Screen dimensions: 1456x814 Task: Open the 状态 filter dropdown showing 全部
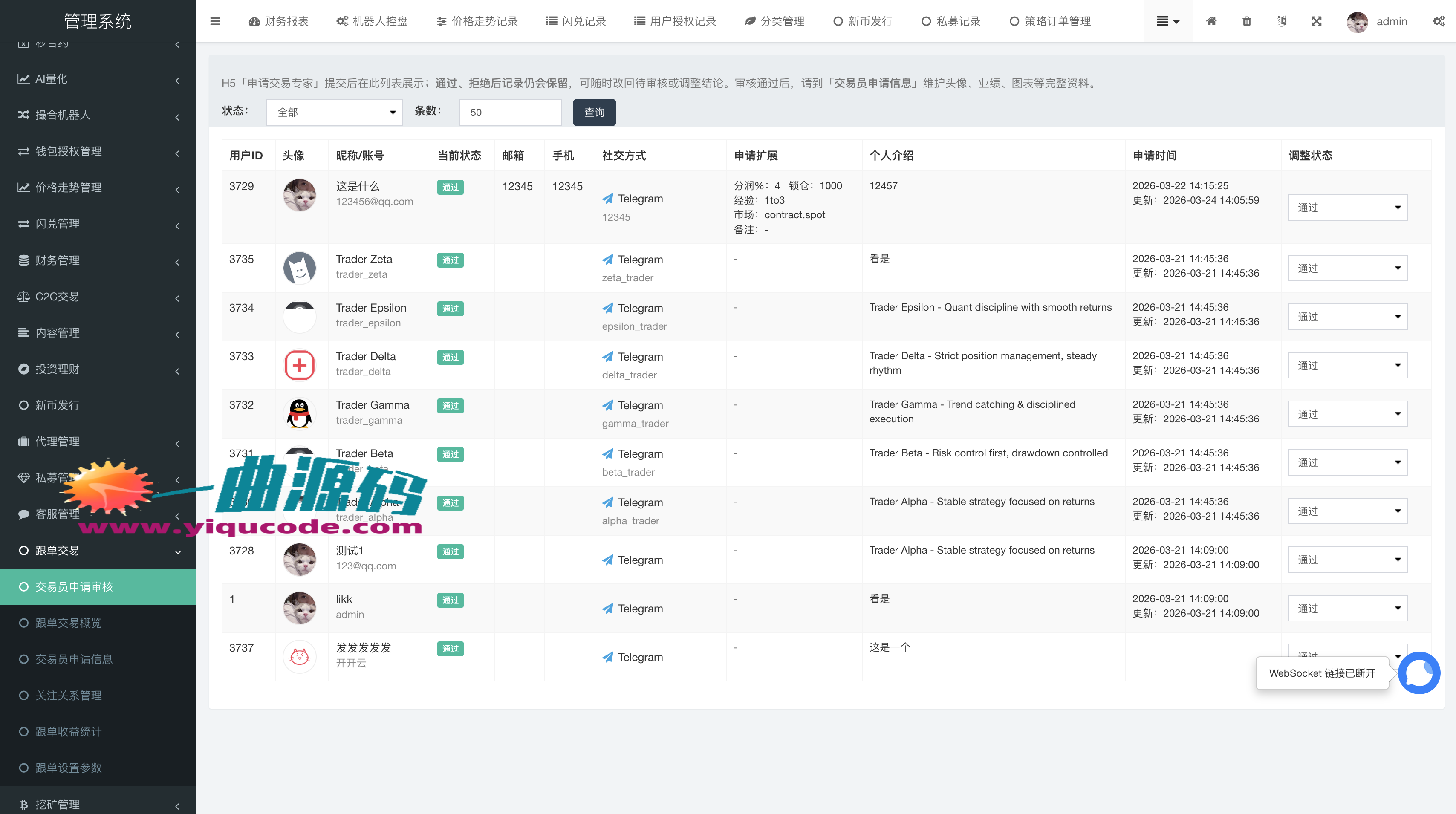tap(335, 113)
